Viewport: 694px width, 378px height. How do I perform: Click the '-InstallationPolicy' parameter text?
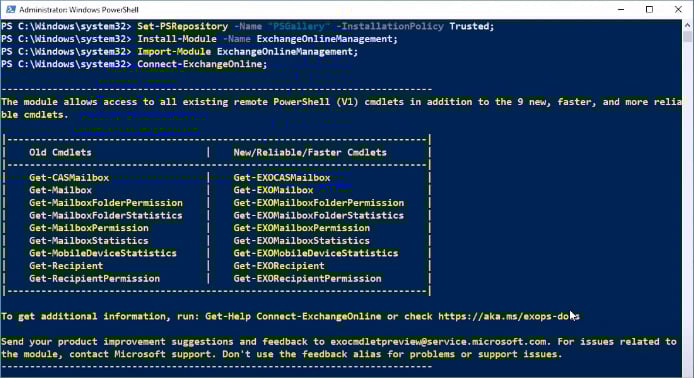390,27
